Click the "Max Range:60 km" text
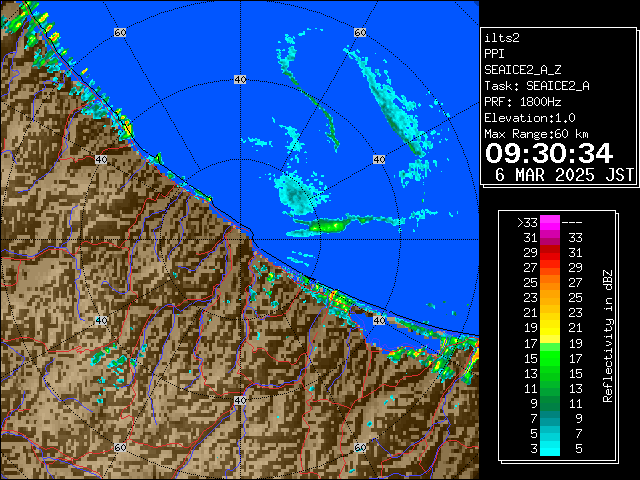This screenshot has height=480, width=640. (x=536, y=134)
